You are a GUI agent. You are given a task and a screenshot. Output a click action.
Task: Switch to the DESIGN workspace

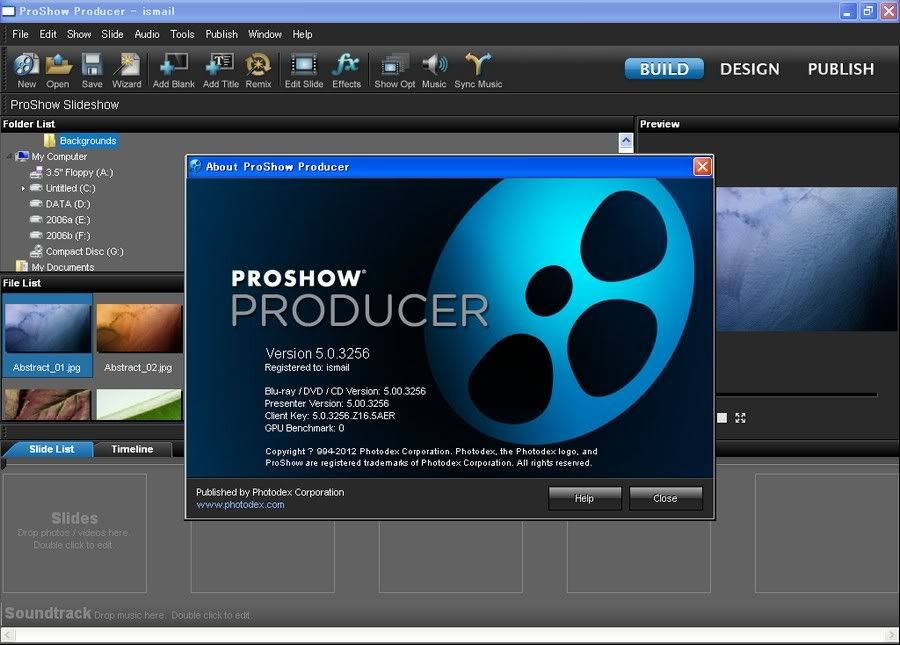[x=750, y=69]
